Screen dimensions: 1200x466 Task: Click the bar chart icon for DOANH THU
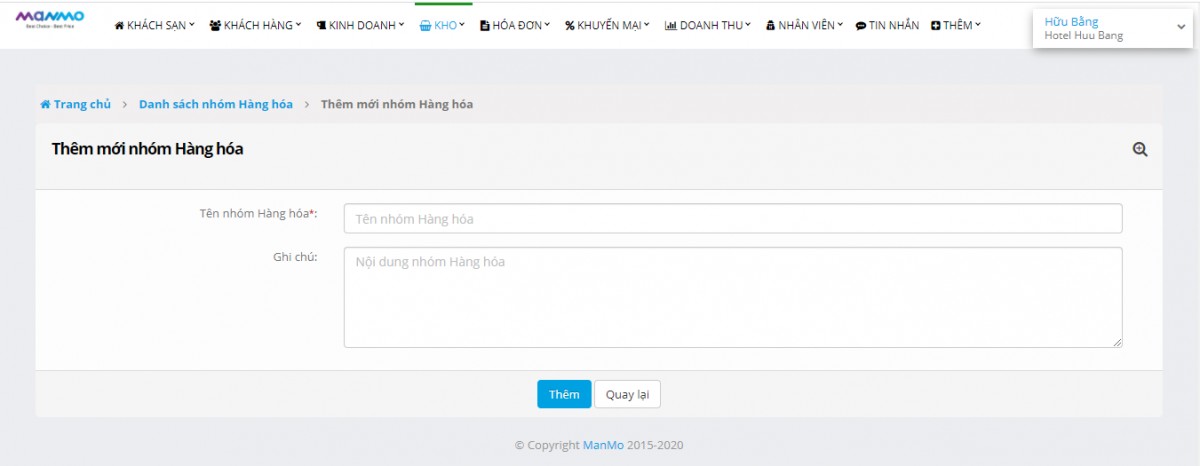670,25
